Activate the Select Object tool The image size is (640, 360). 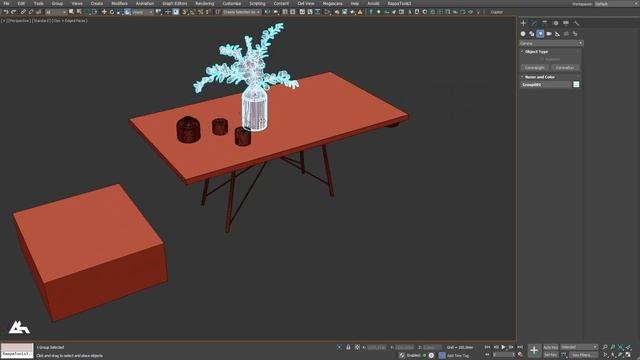71,12
